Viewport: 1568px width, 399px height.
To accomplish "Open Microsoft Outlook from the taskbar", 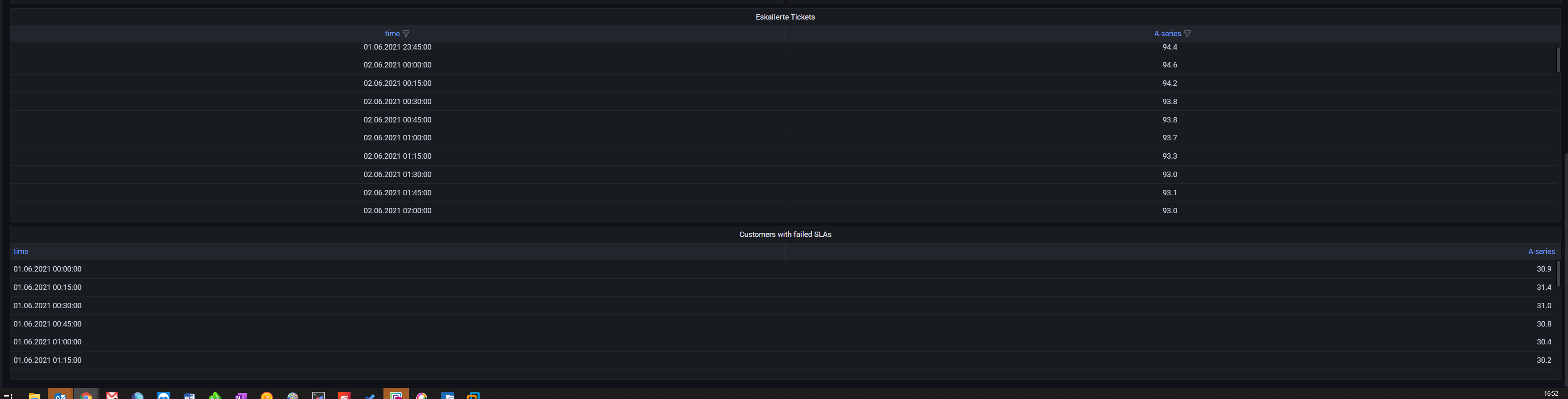I will click(x=60, y=395).
